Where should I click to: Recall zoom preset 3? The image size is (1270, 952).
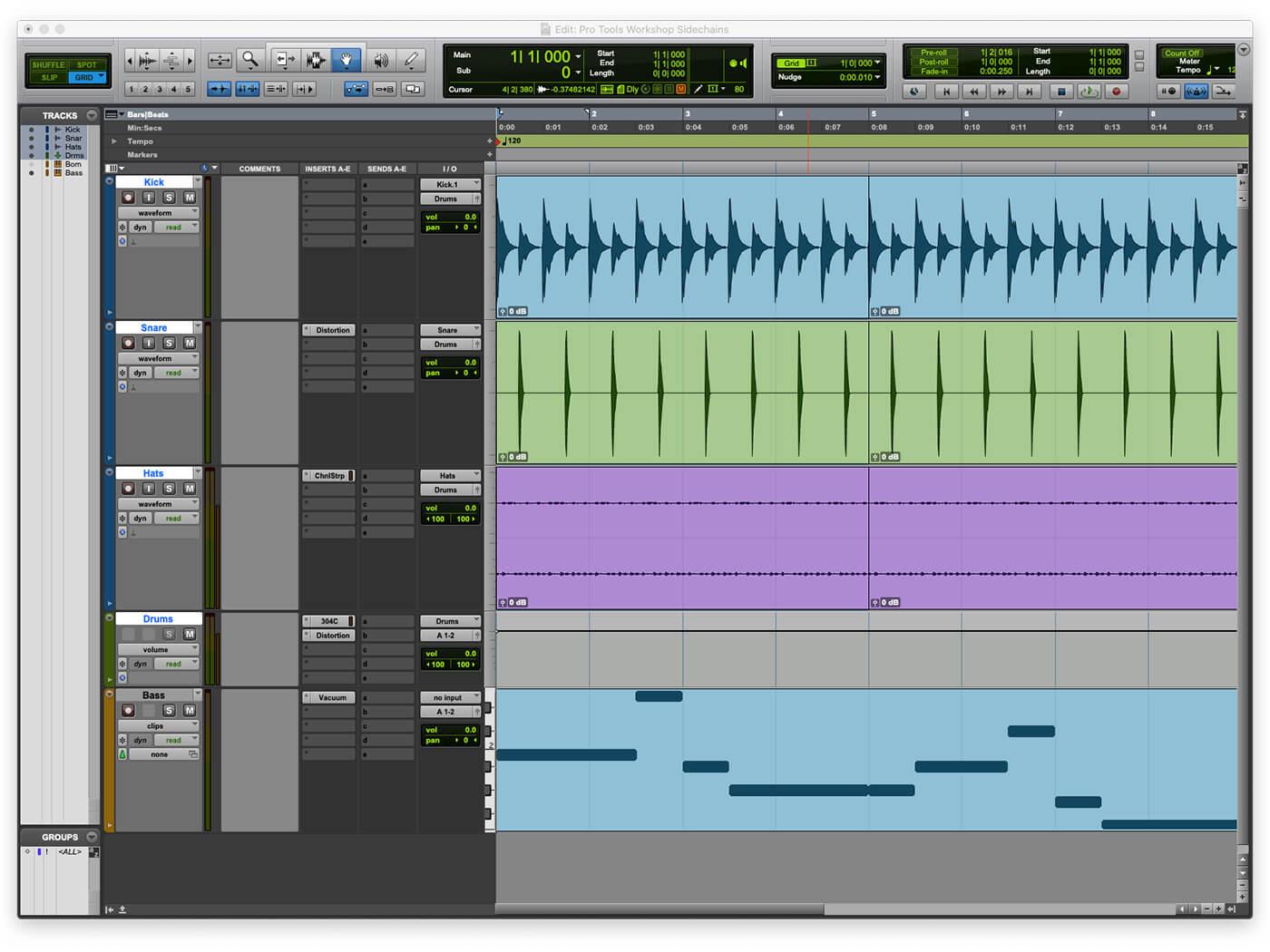coord(160,89)
